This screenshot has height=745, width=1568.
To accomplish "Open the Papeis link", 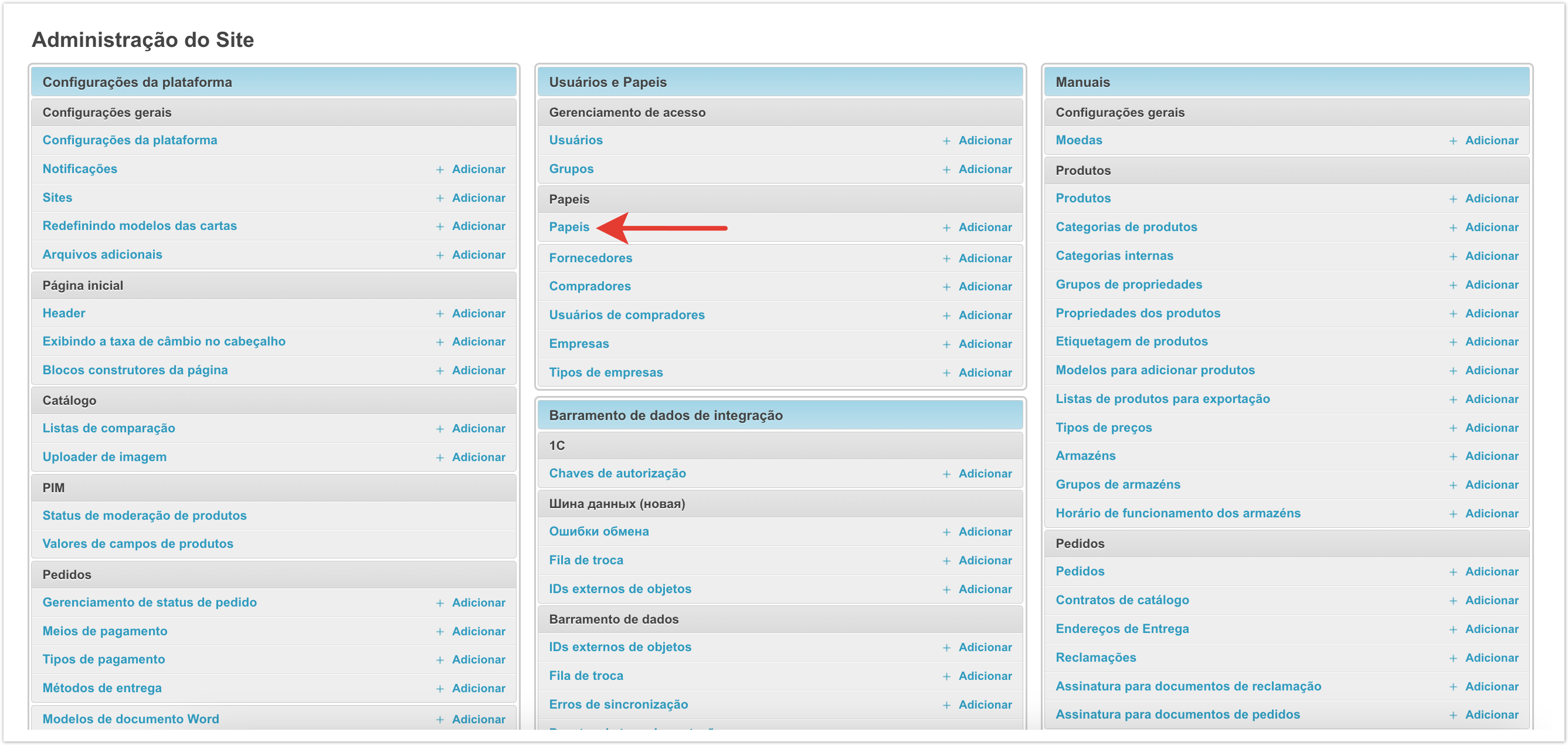I will [569, 227].
